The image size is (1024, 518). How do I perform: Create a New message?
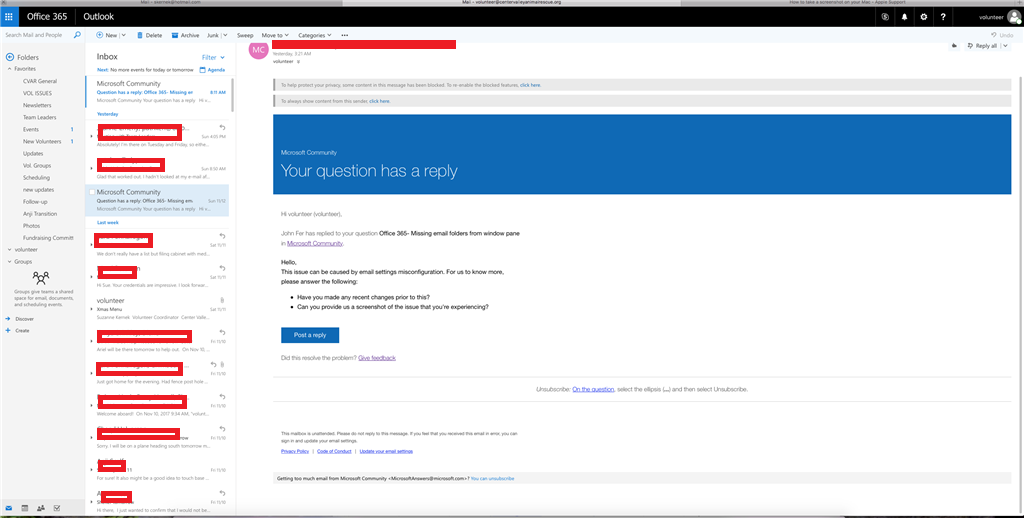pos(106,35)
